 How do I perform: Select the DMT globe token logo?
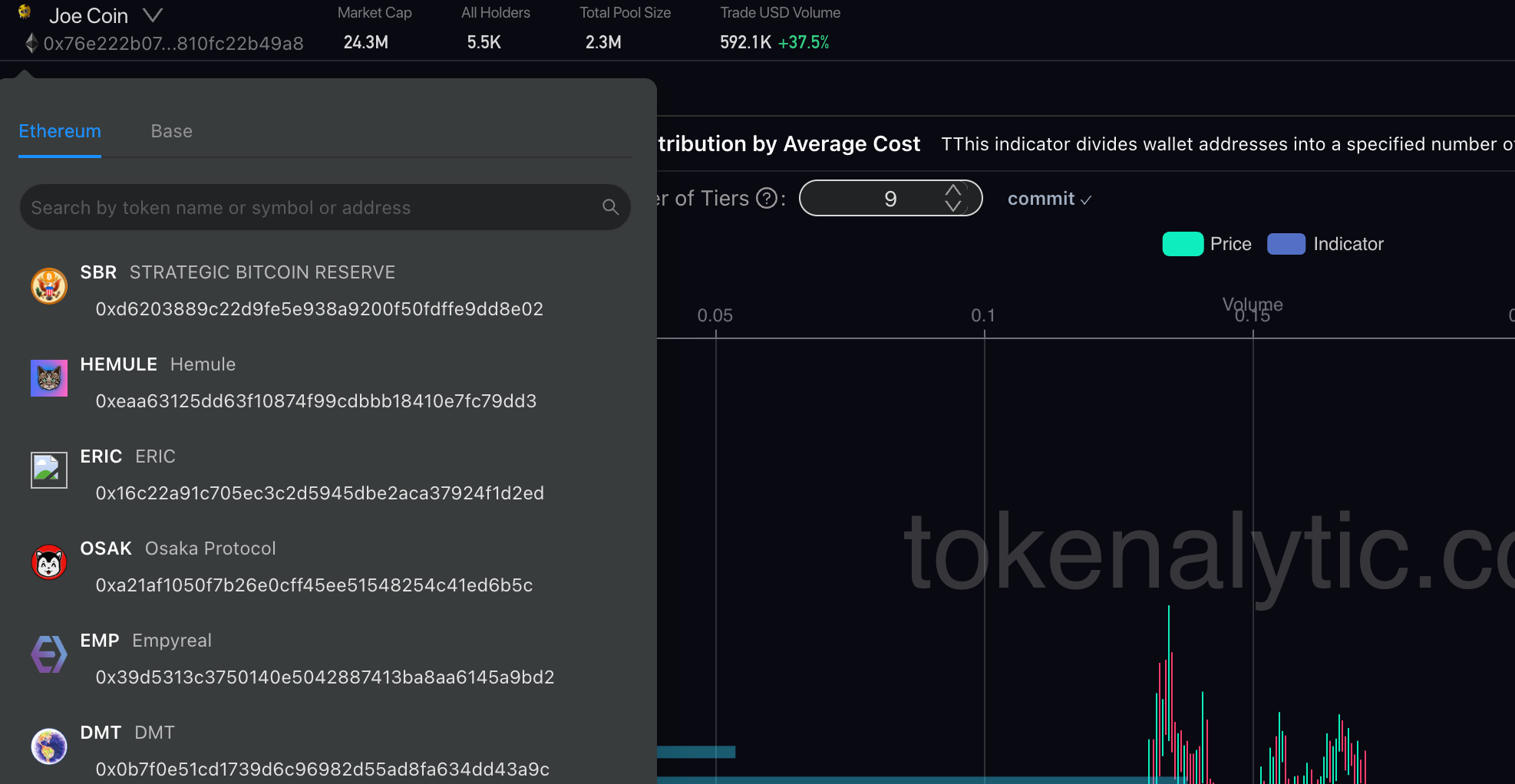point(49,746)
